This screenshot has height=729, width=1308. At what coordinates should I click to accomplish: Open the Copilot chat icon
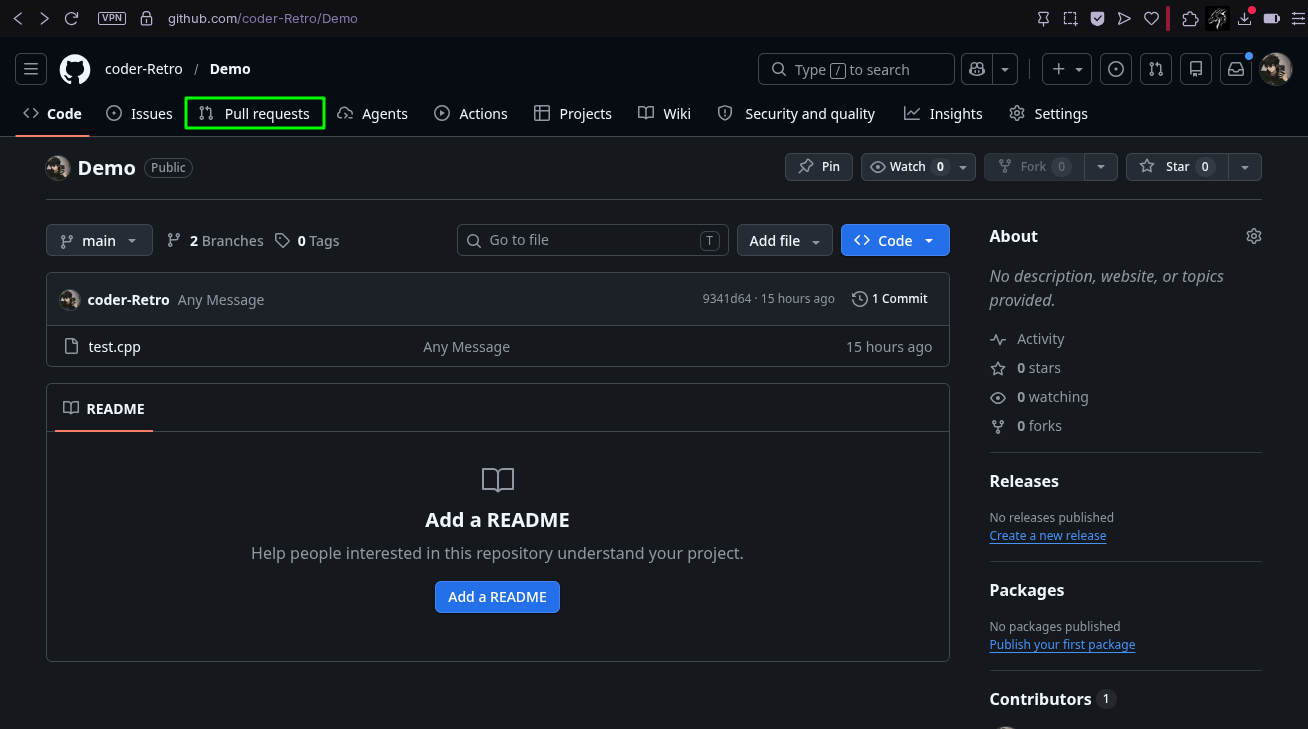point(977,69)
